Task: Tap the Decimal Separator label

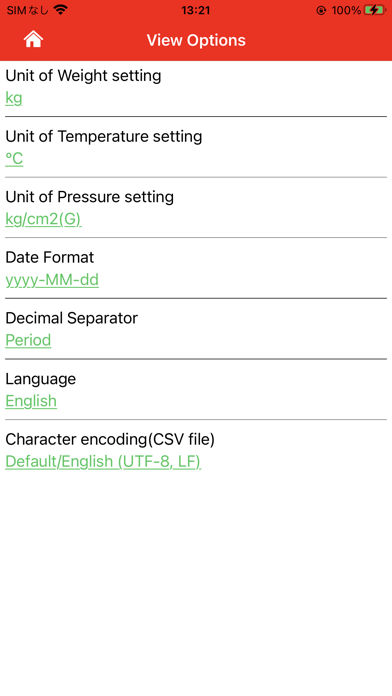Action: click(71, 318)
